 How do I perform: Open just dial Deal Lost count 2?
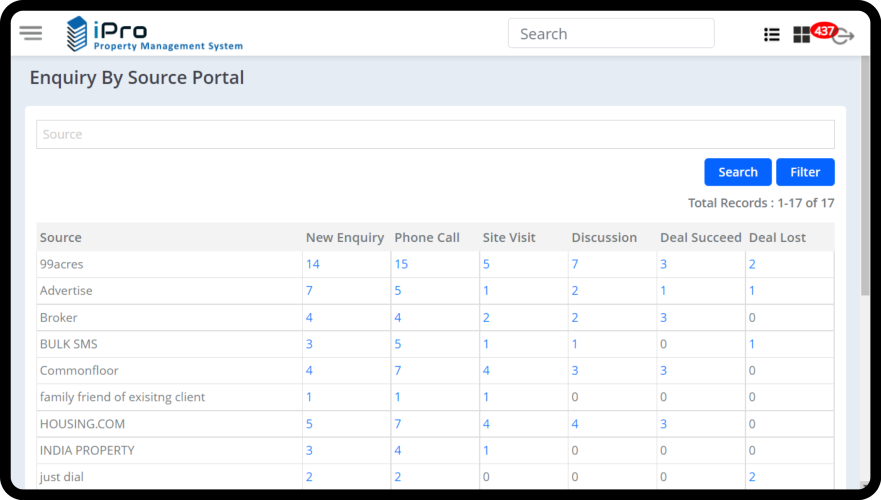[752, 477]
